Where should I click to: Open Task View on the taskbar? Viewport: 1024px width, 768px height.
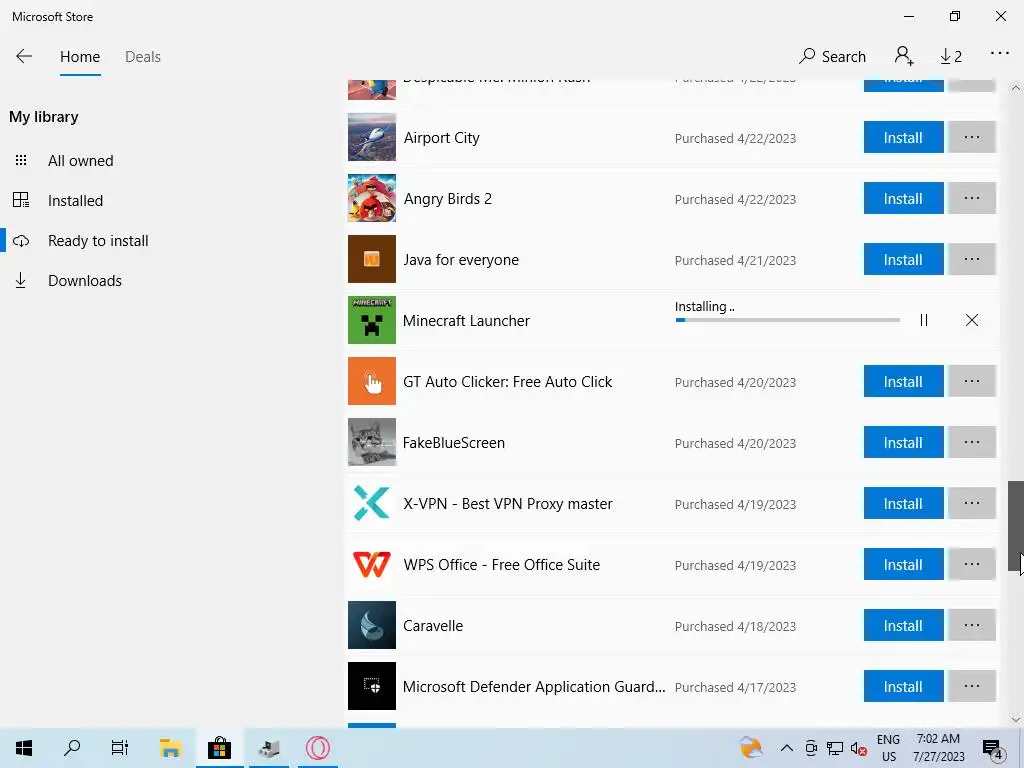pyautogui.click(x=120, y=748)
